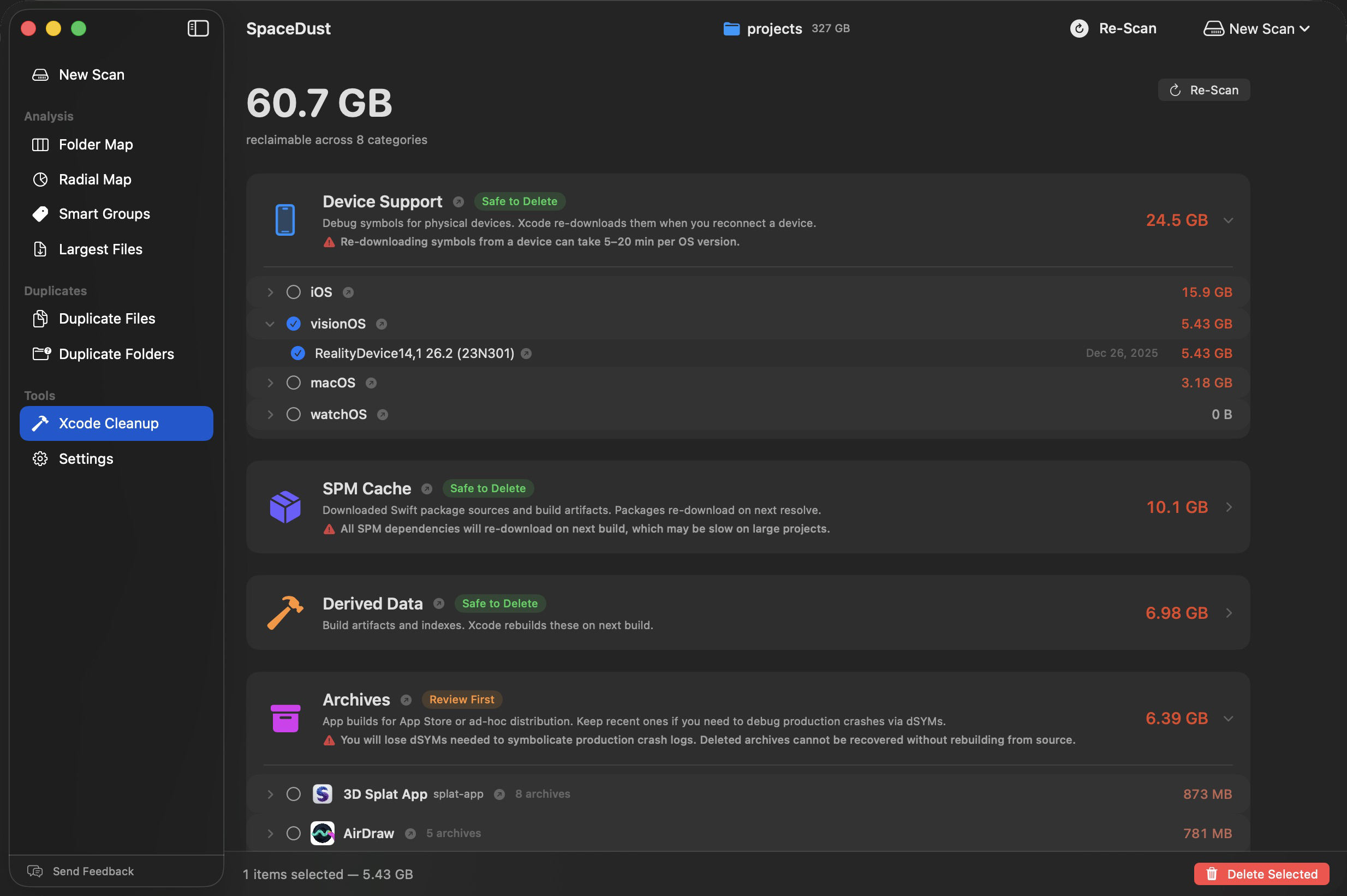Reveal Derived Data location via arrow icon
1347x896 pixels.
pyautogui.click(x=439, y=604)
